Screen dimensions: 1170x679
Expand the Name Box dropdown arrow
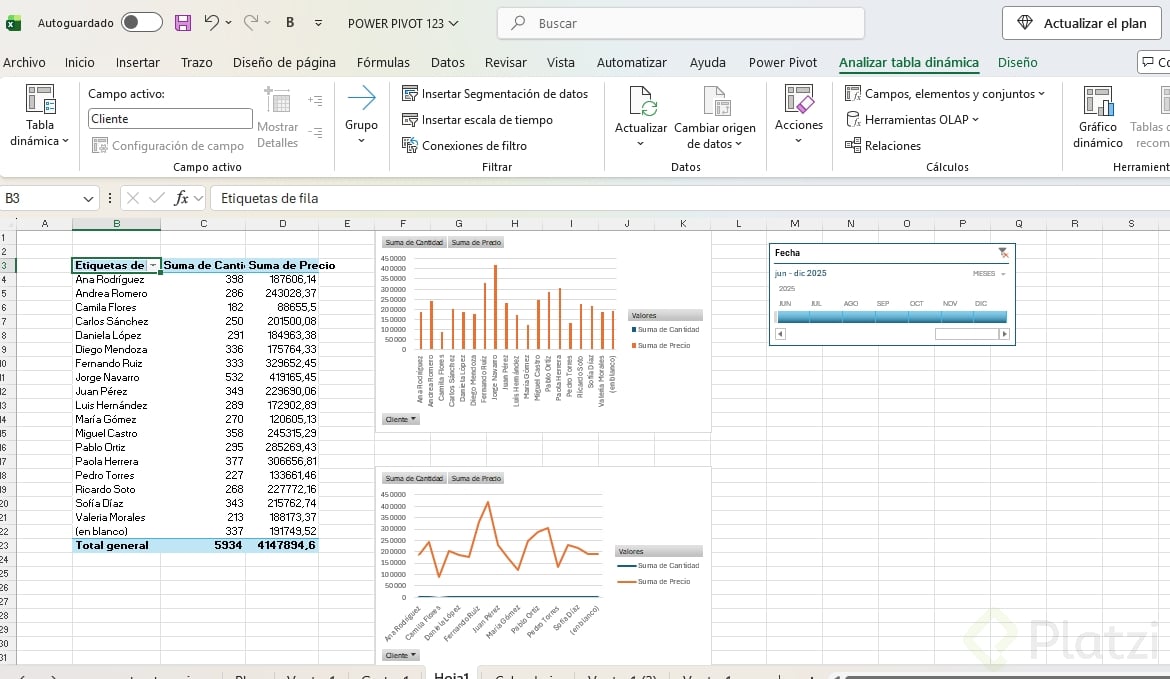pos(88,198)
